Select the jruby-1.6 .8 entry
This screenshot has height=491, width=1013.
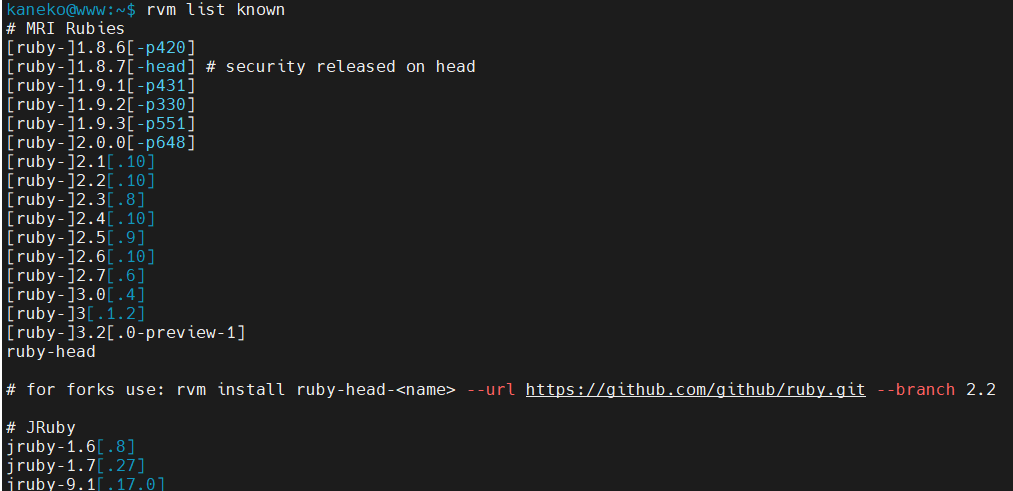click(70, 446)
